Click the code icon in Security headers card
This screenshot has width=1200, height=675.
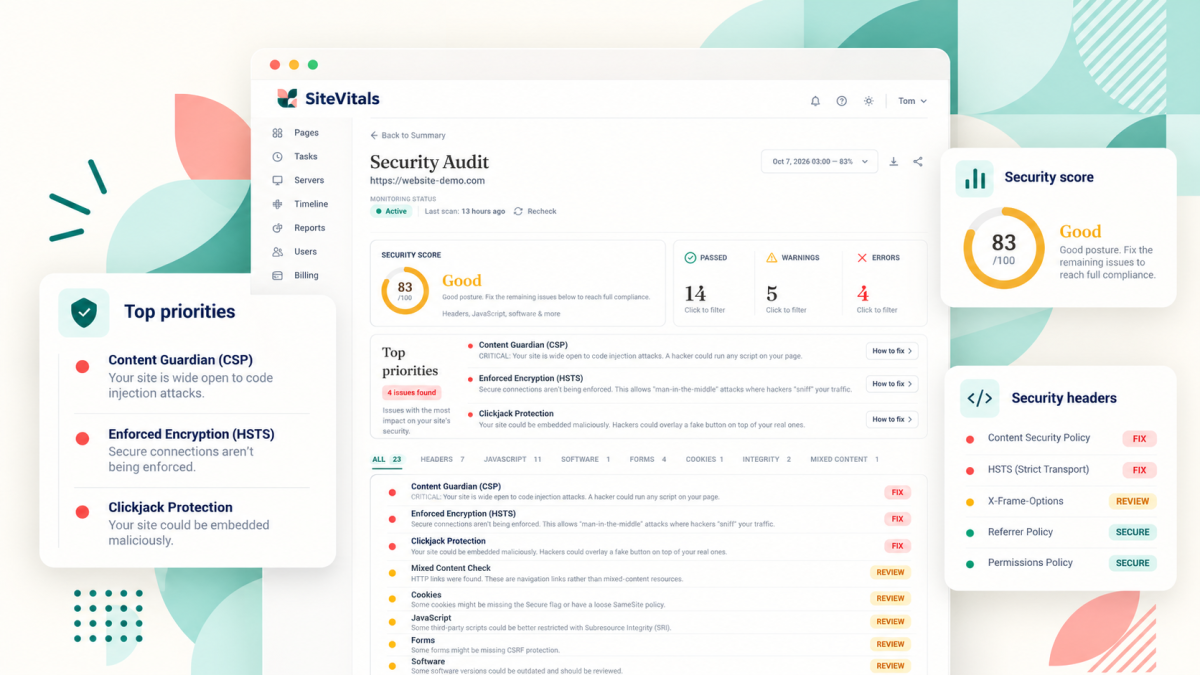(x=980, y=398)
